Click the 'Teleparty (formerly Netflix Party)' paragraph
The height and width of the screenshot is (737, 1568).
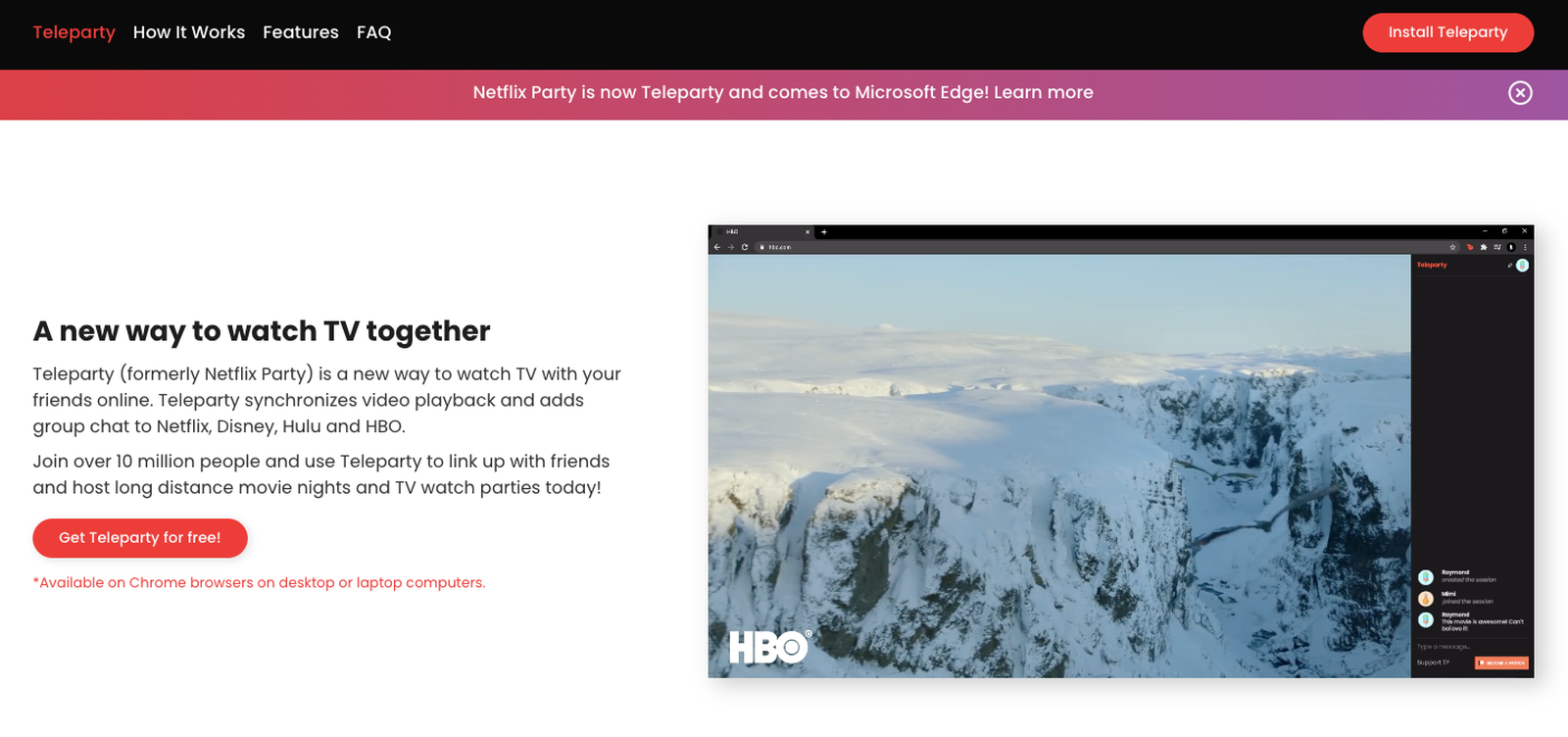327,400
